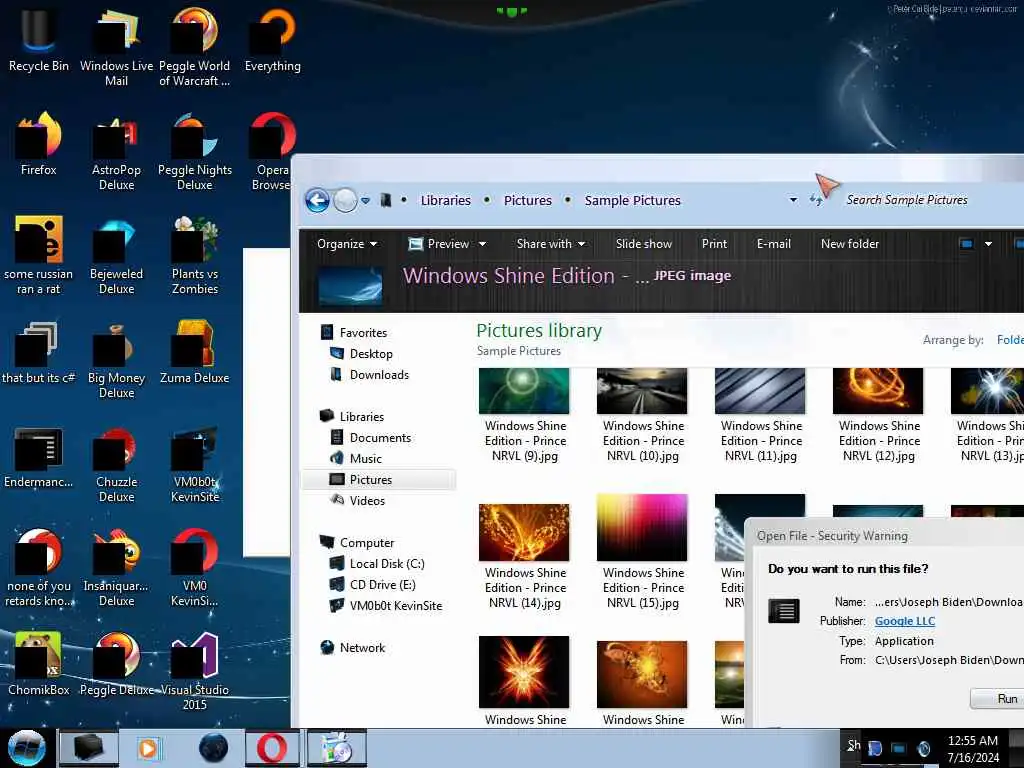The width and height of the screenshot is (1024, 768).
Task: Open Bejeweled Deluxe desktop icon
Action: (116, 255)
